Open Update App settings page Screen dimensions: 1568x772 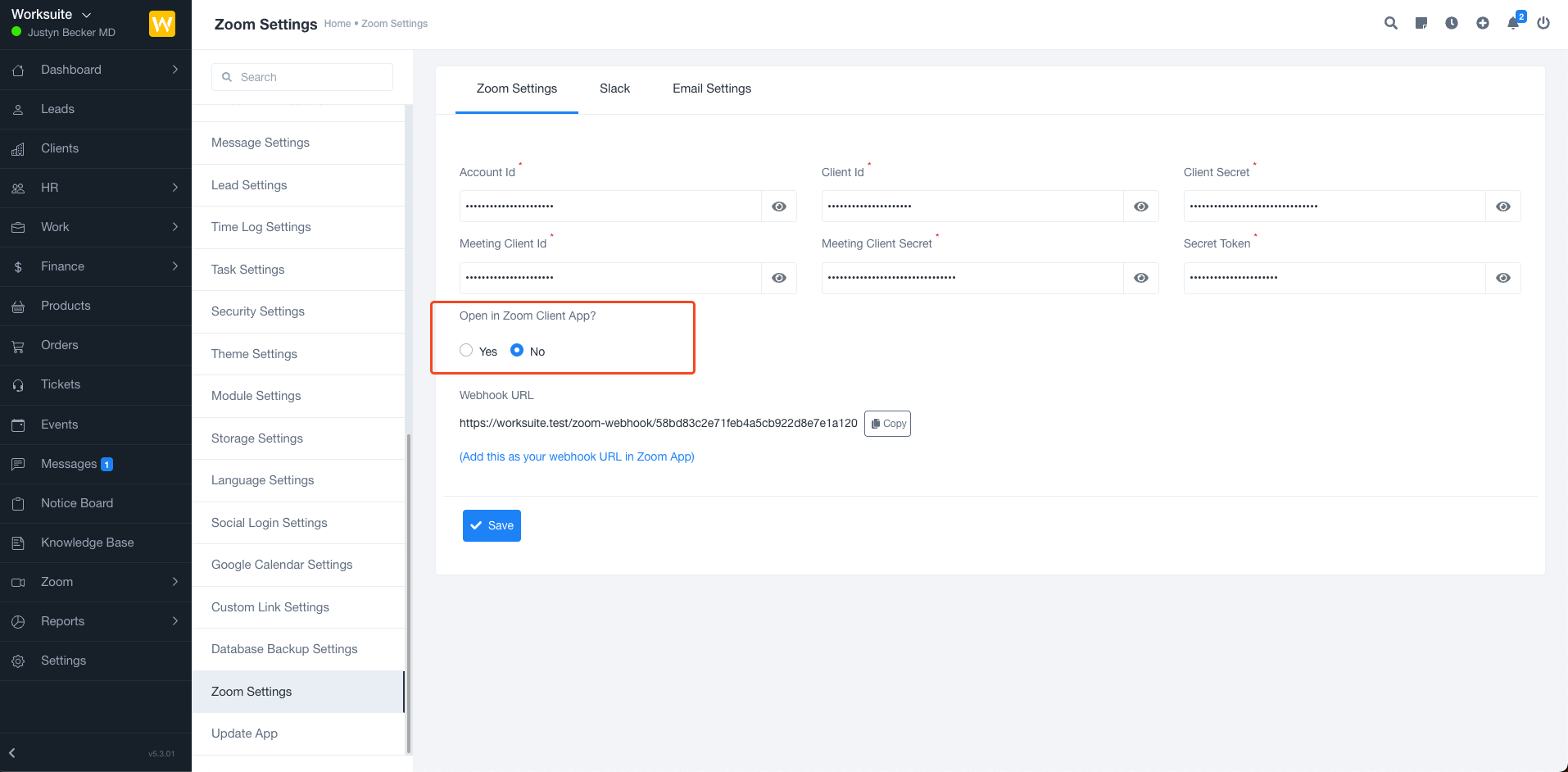pos(298,733)
